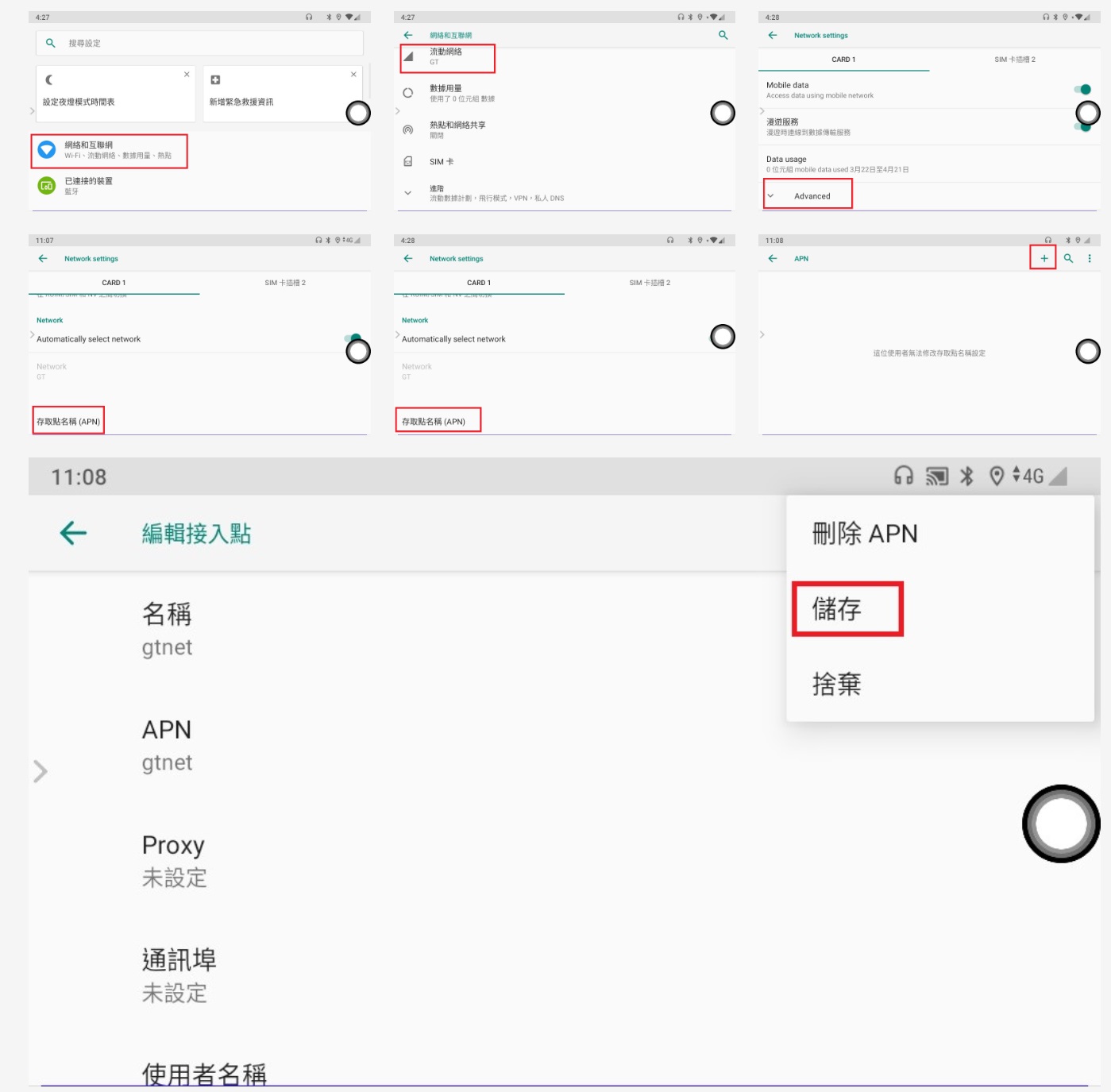Open the three-dot menu in the APN screen

click(1090, 258)
